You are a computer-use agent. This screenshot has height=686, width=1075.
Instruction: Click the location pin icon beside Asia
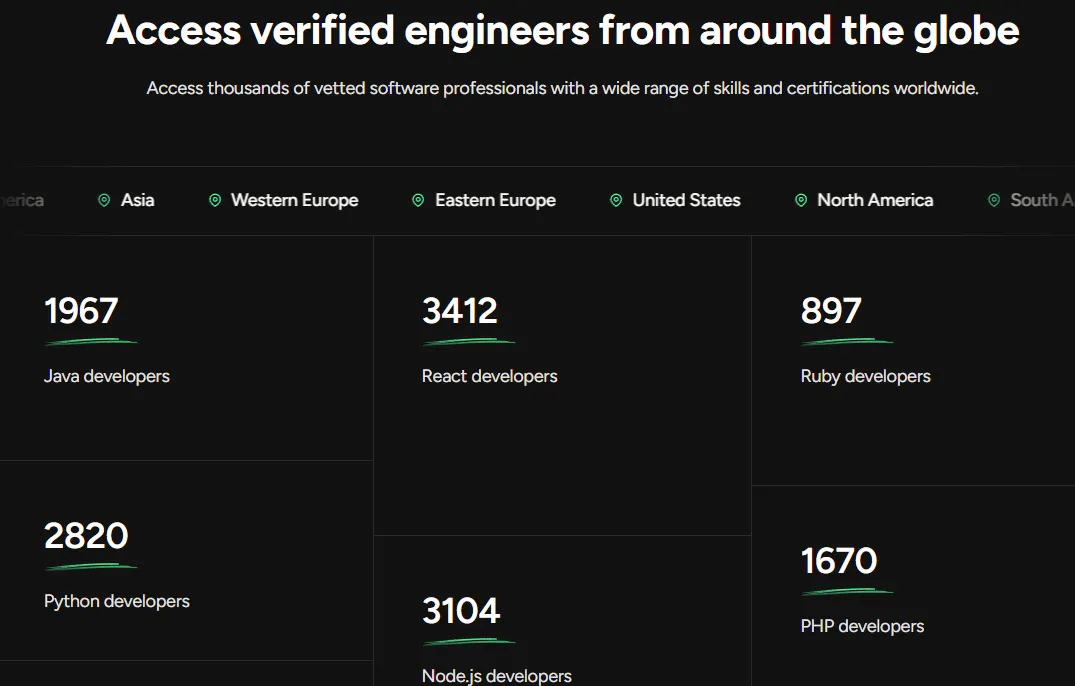point(104,201)
